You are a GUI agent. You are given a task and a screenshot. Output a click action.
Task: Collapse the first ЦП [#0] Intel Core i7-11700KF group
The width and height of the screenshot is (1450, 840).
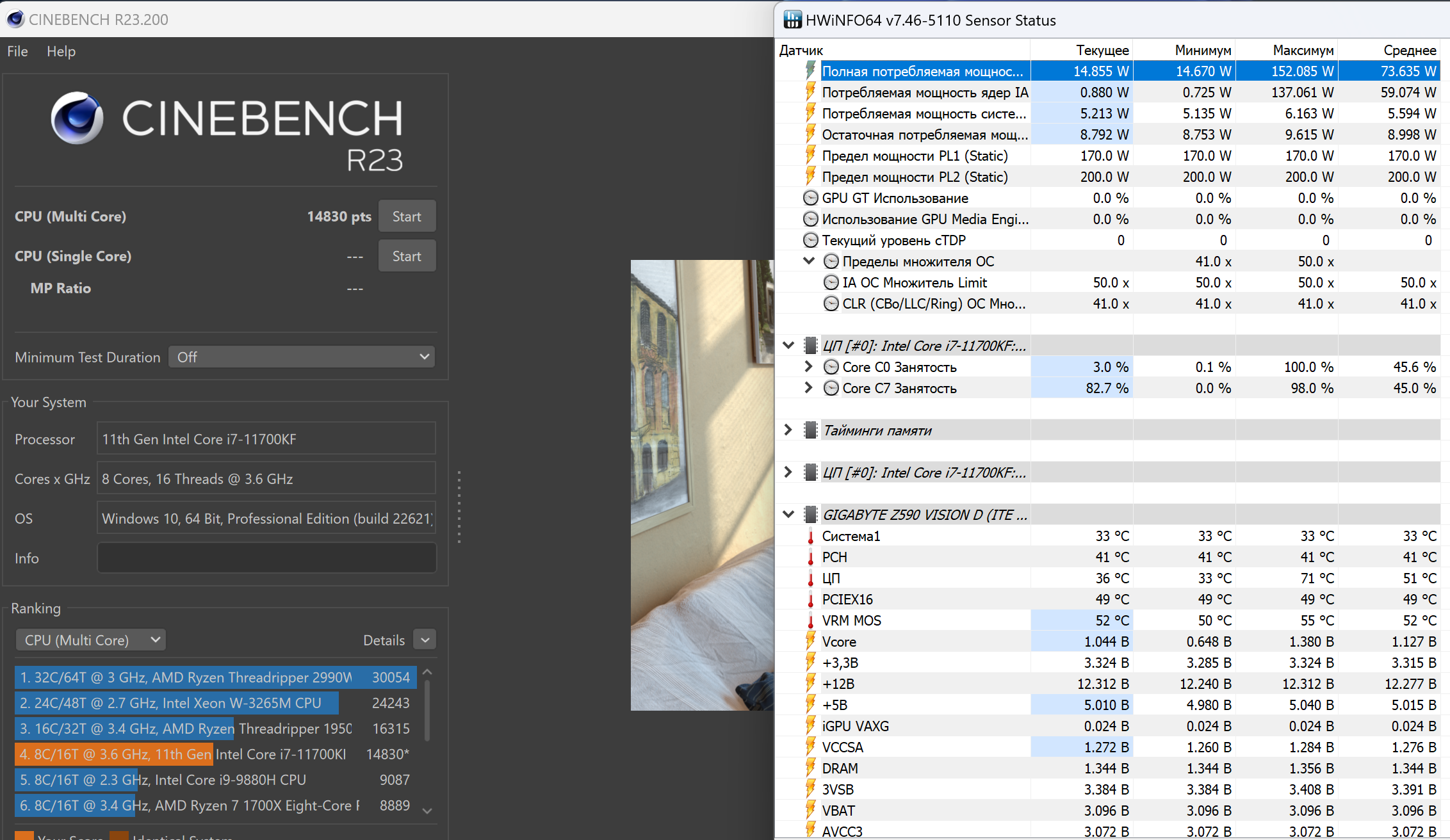click(x=788, y=345)
